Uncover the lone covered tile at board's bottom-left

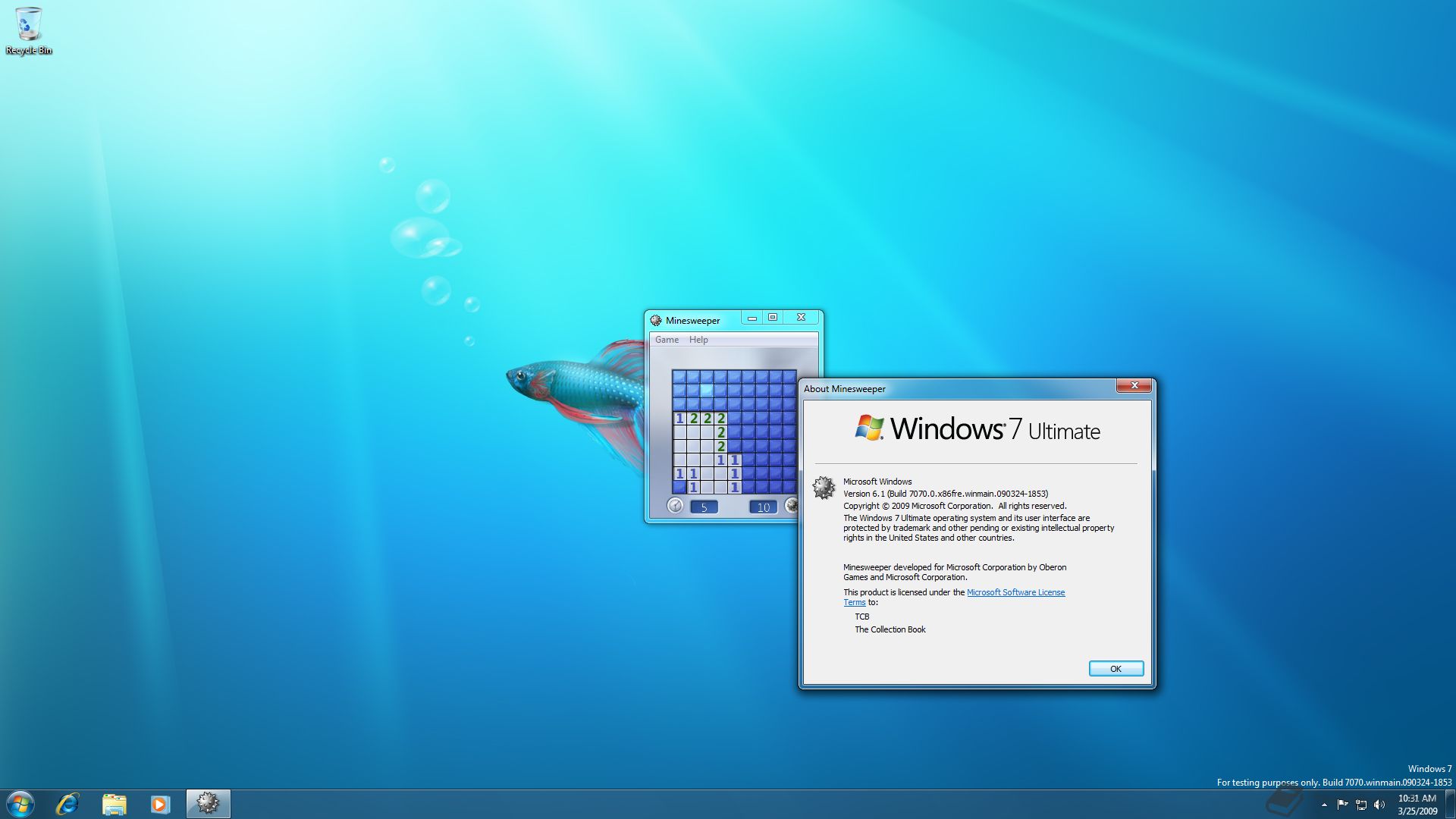click(x=679, y=488)
